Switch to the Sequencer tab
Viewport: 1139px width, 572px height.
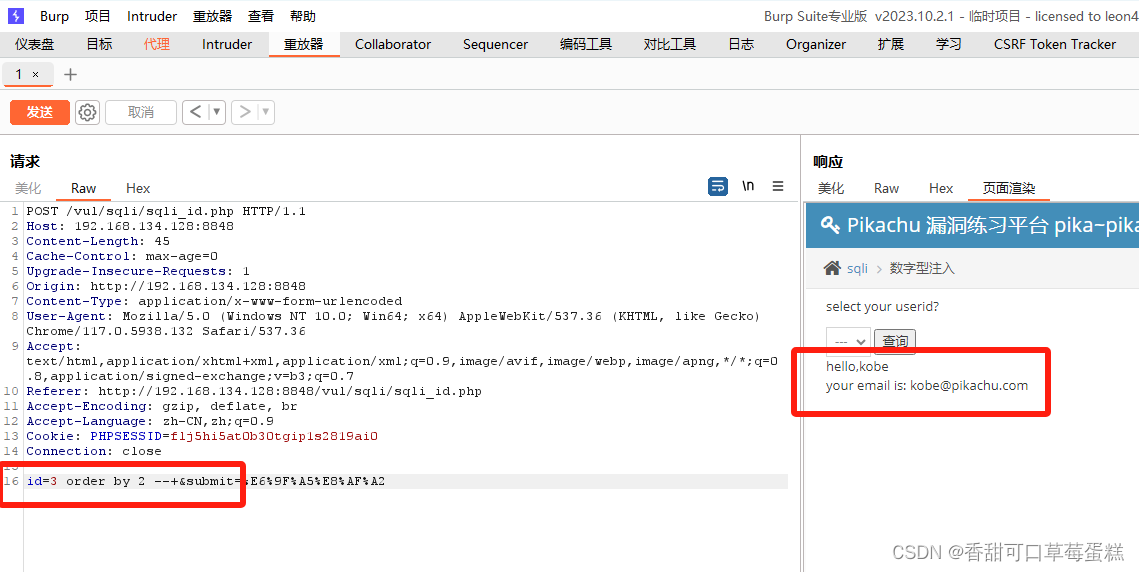(495, 44)
